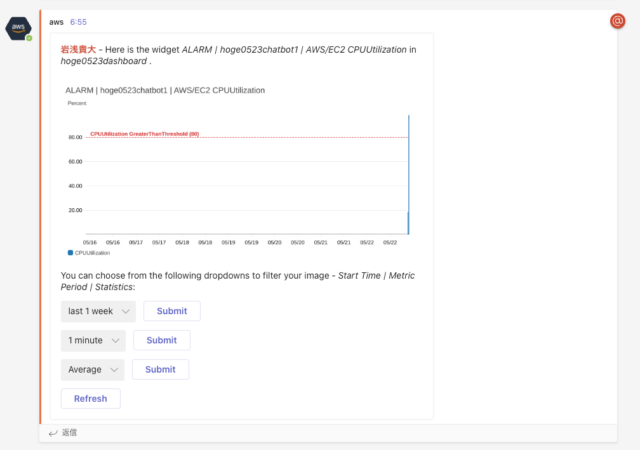This screenshot has width=640, height=450.
Task: Open the 'last 1 week' start time dropdown
Action: [x=98, y=311]
